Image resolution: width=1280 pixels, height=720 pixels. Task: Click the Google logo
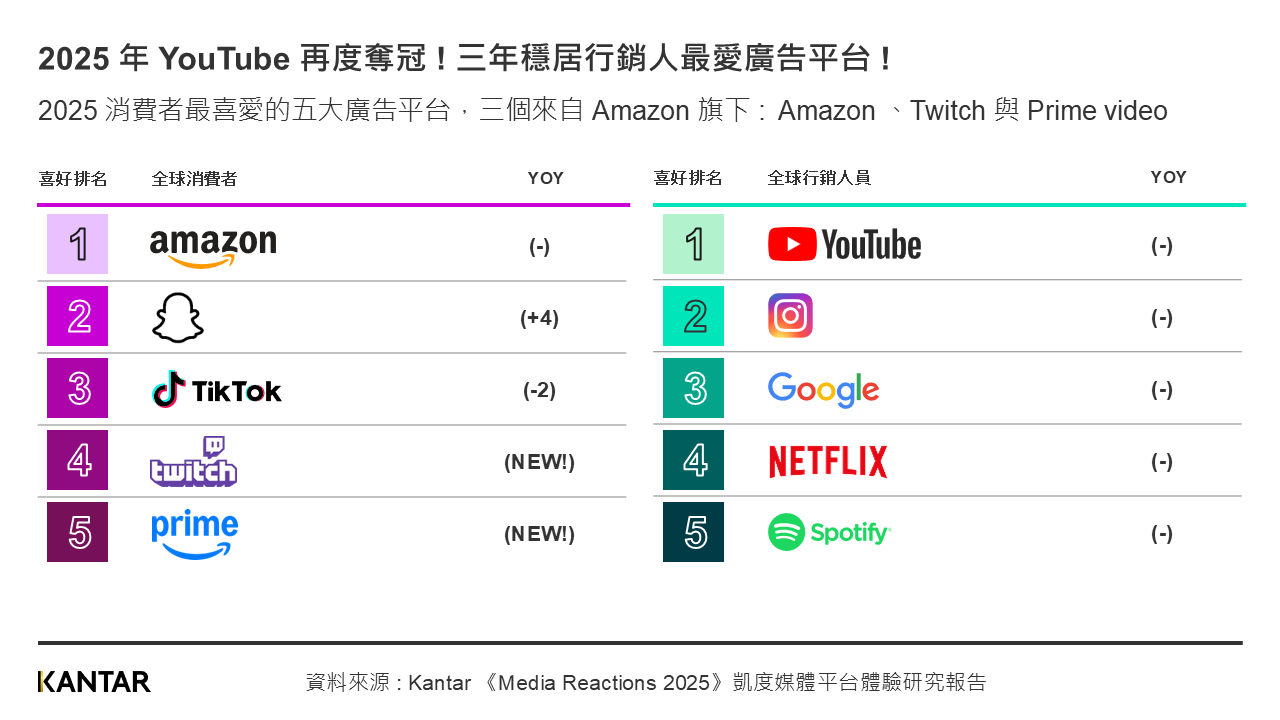[x=824, y=389]
